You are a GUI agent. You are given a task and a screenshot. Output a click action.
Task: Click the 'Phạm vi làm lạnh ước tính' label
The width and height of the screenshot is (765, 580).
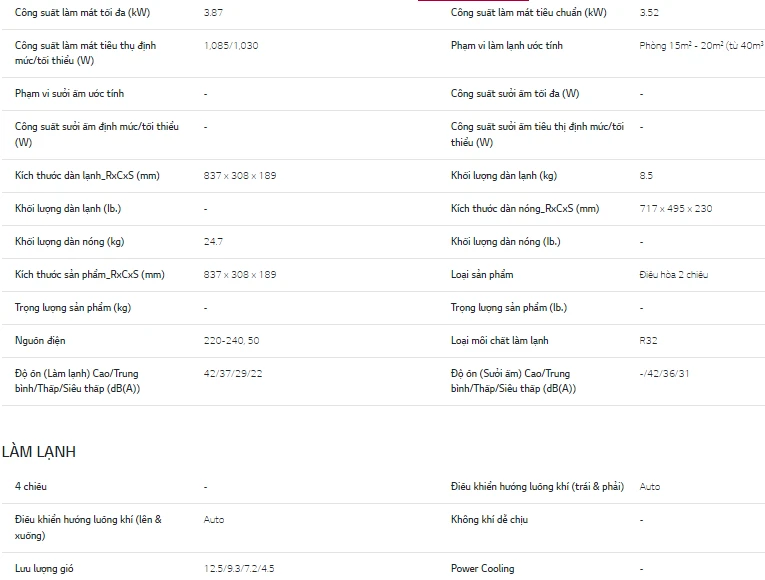click(x=507, y=46)
